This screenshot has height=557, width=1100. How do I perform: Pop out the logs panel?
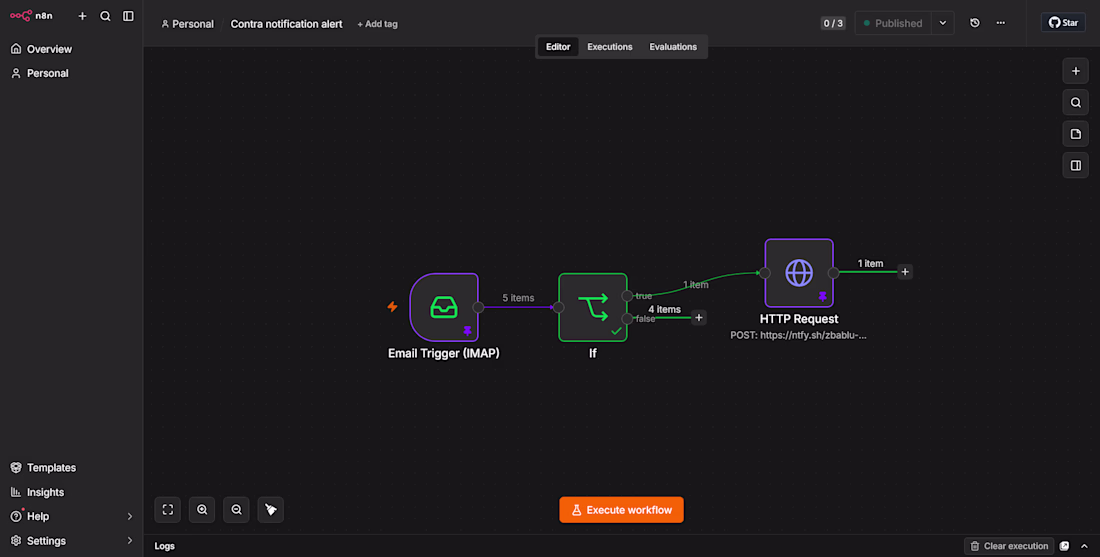click(1064, 546)
